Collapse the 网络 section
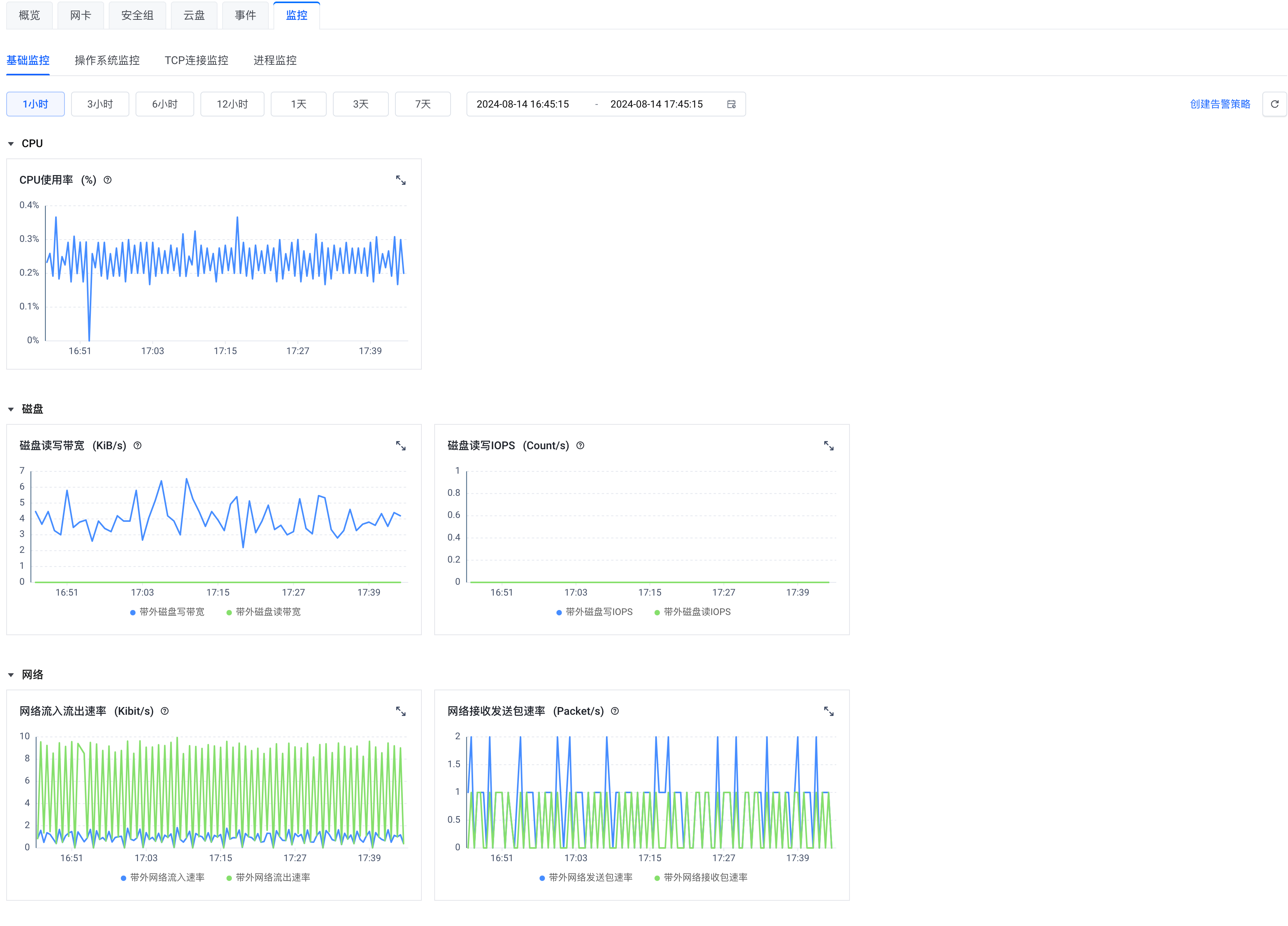This screenshot has width=1288, height=926. 11,675
